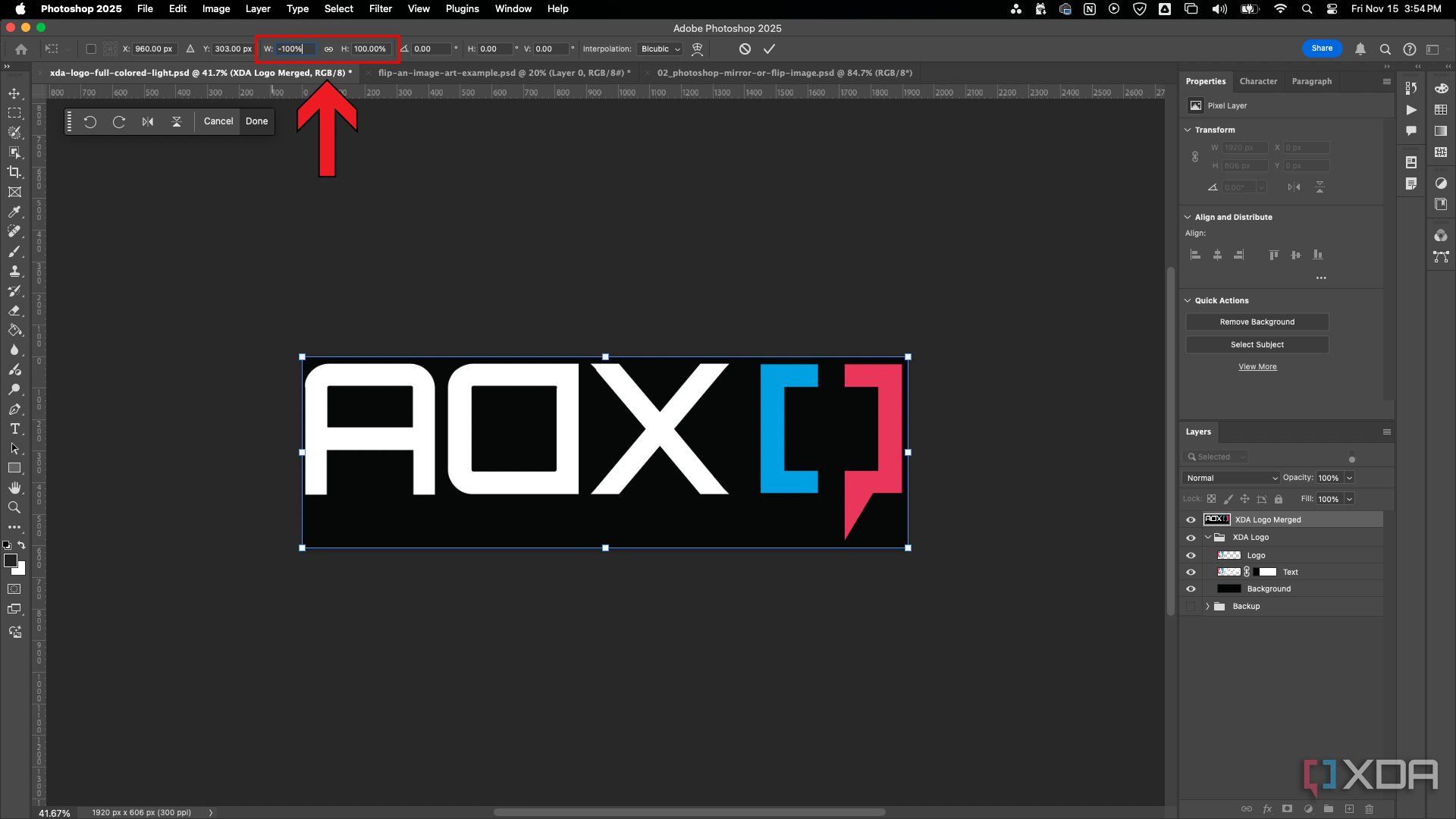Collapse the Align and Distribute section
The width and height of the screenshot is (1456, 819).
pyautogui.click(x=1188, y=218)
